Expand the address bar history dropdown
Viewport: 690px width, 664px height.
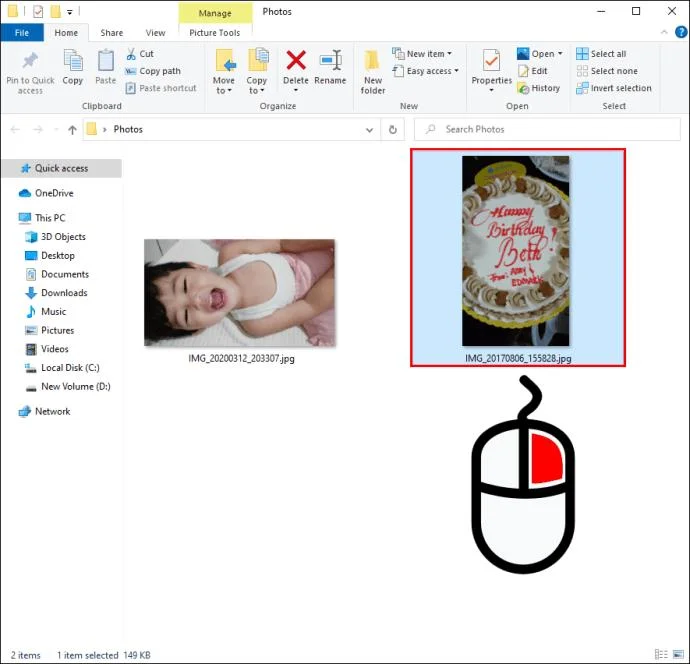[370, 130]
